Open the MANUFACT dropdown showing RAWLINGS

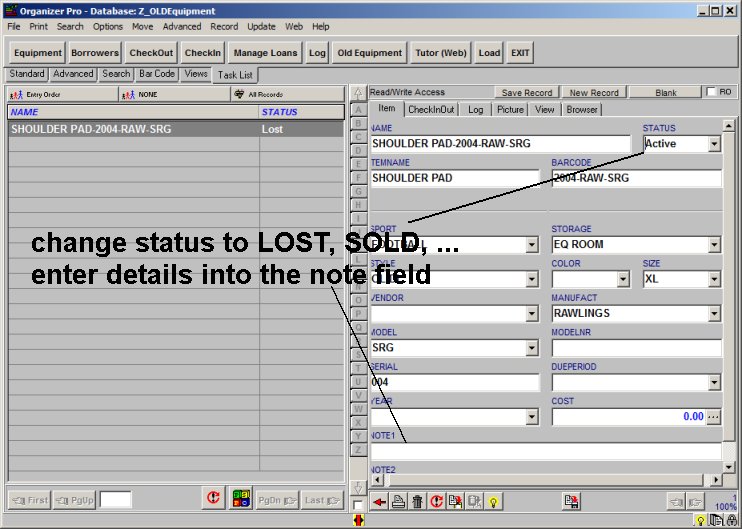point(714,314)
